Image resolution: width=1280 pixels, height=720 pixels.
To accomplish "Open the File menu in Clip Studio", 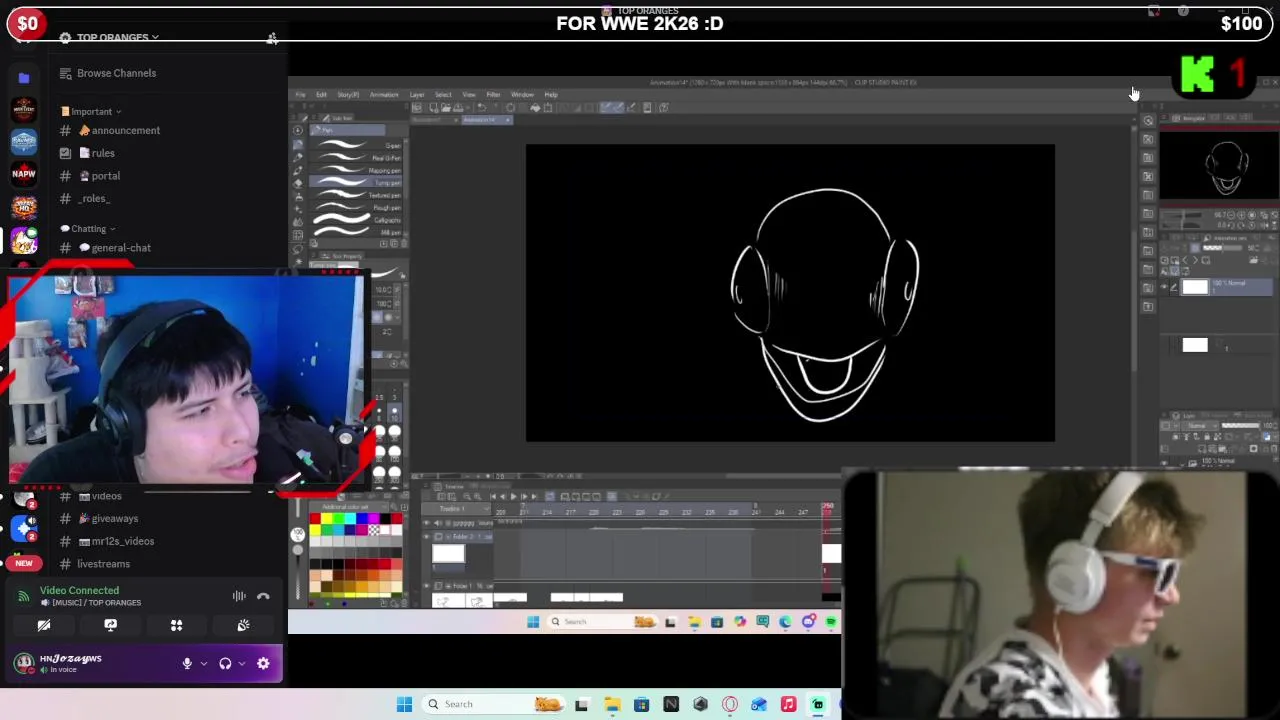I will (300, 95).
